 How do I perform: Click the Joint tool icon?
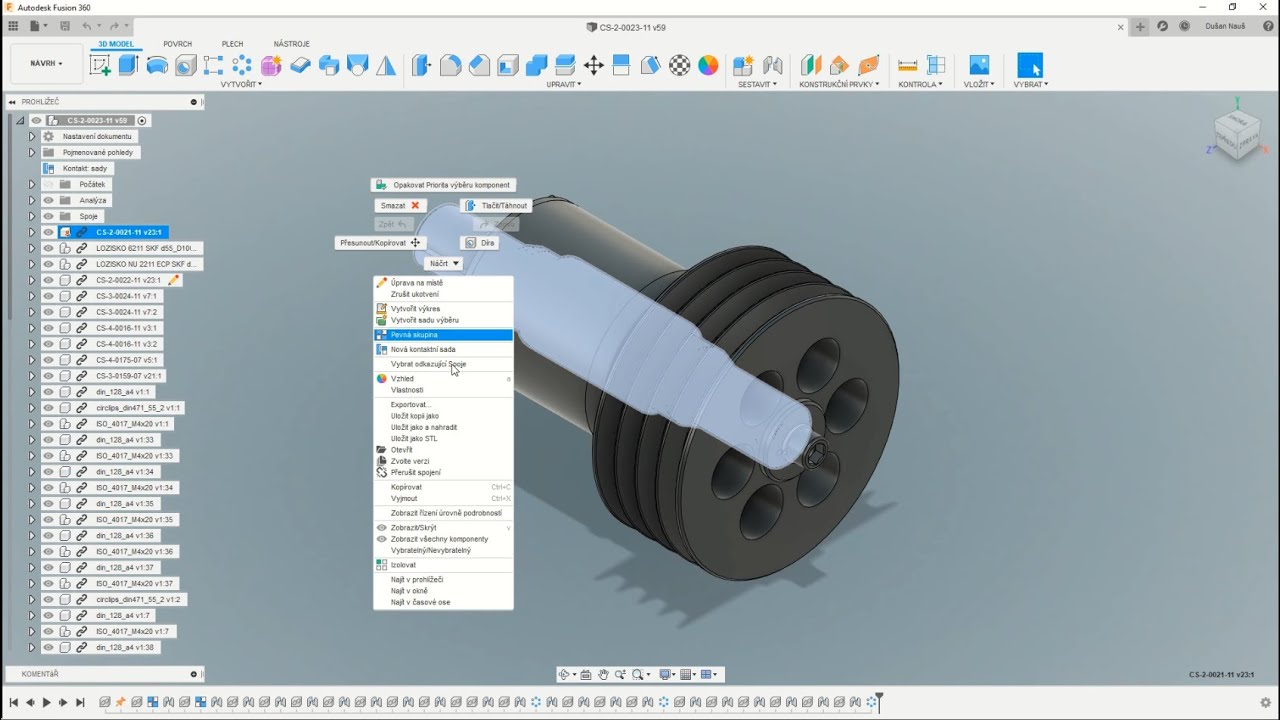click(772, 66)
